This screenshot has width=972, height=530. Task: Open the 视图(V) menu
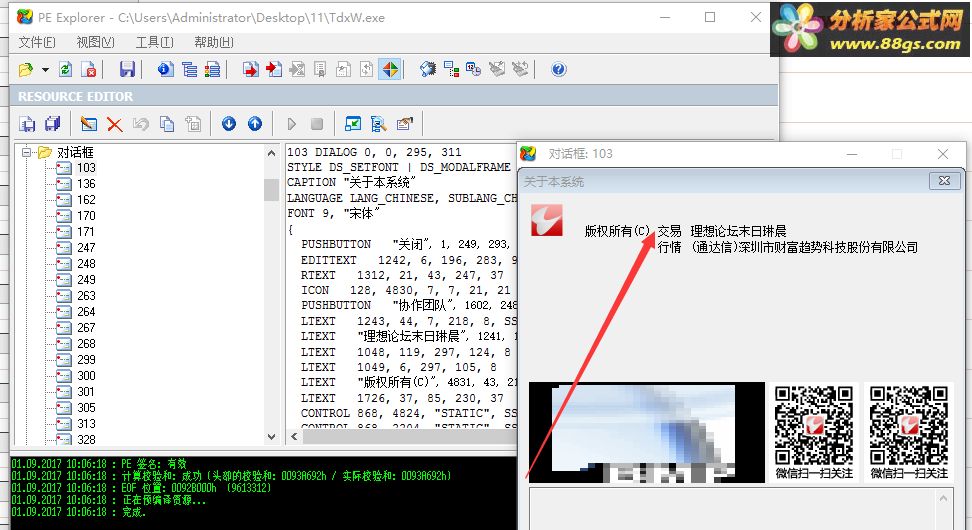tap(95, 42)
